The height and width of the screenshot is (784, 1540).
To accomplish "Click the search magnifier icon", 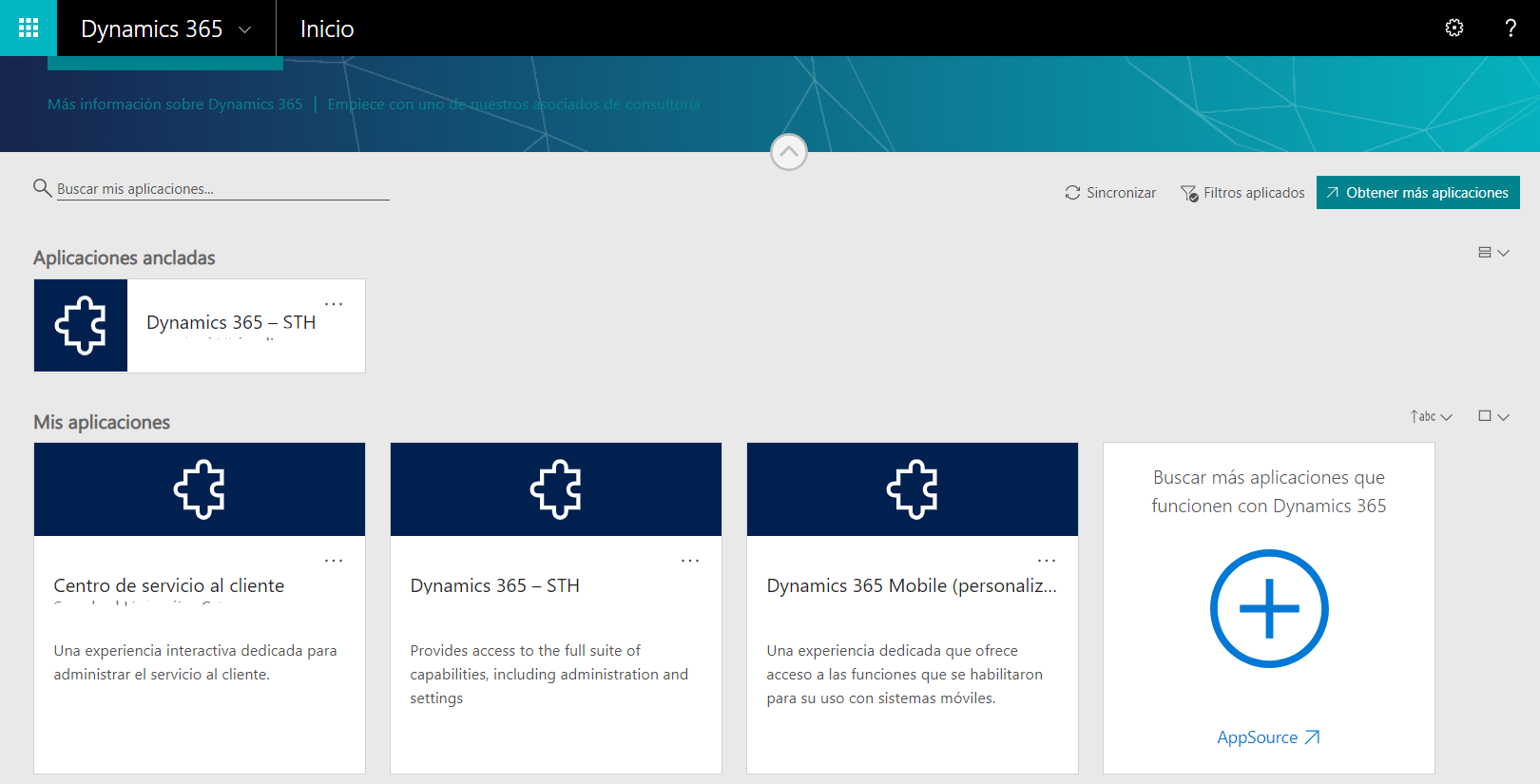I will pos(42,188).
